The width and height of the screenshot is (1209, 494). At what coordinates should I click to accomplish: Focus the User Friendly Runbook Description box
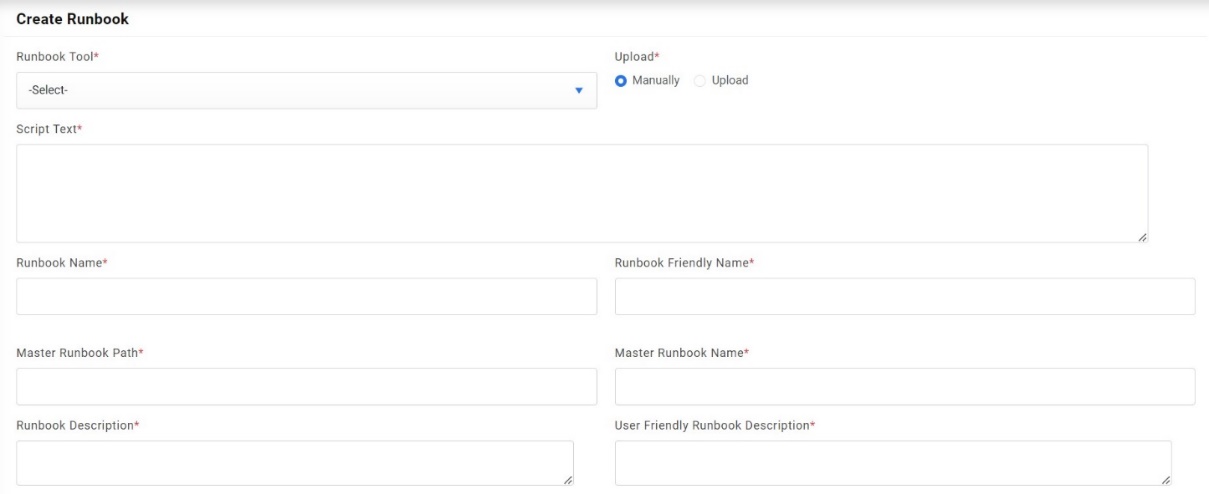click(x=892, y=463)
